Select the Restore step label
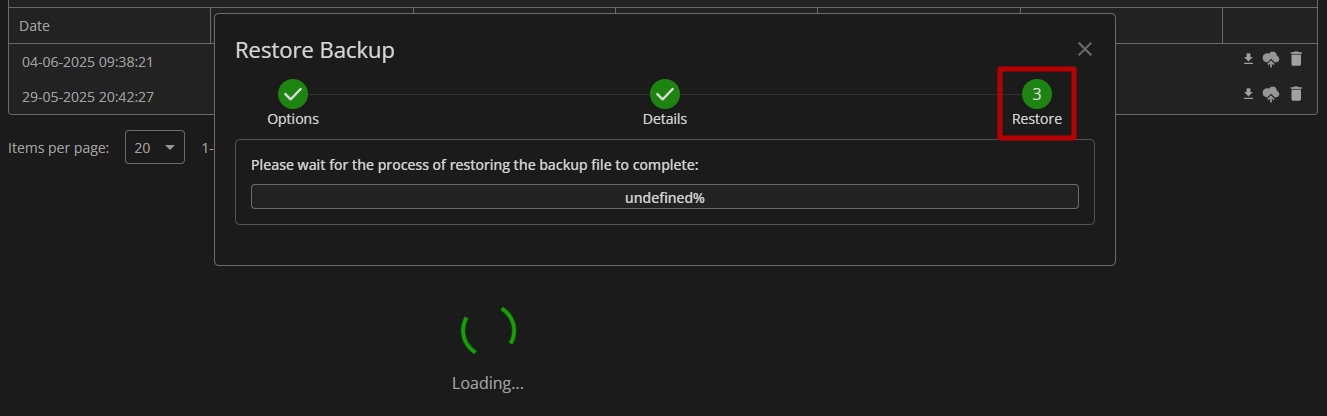Screen dimensions: 1327x416 [x=1037, y=119]
